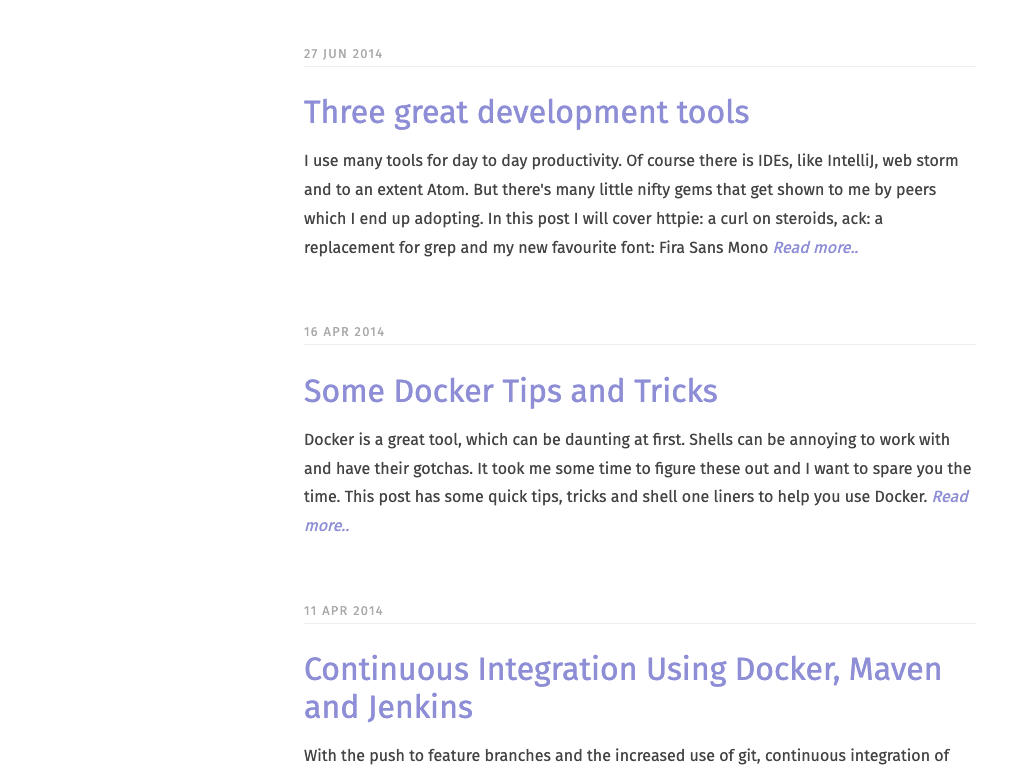This screenshot has height=768, width=1024.
Task: Click "Fira Sans Mono" in the first excerpt
Action: coord(713,248)
